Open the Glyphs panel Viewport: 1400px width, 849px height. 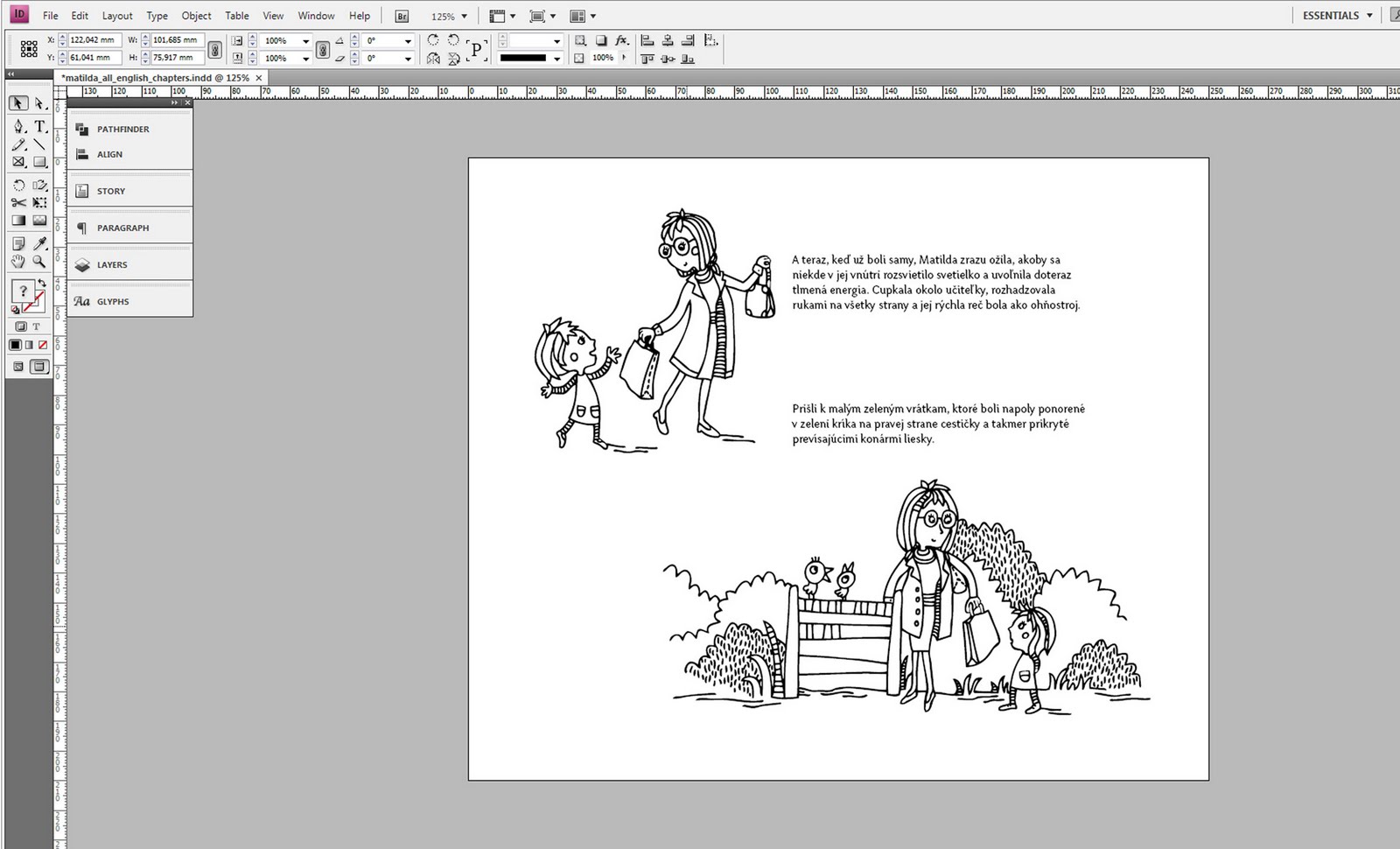click(x=113, y=302)
